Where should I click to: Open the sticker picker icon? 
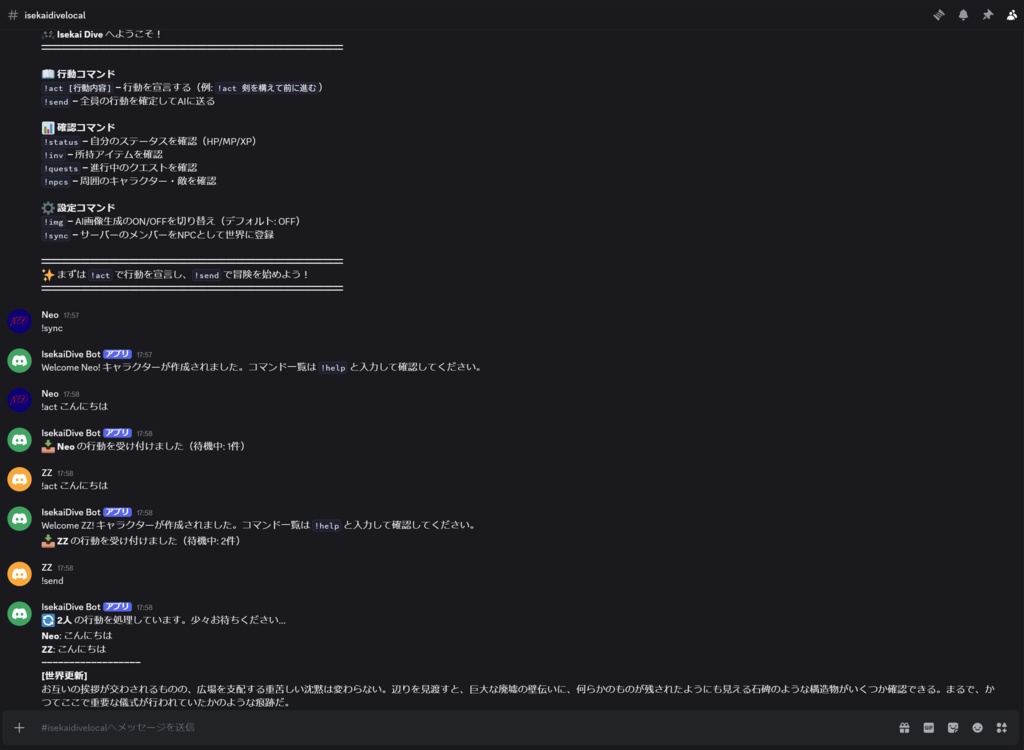pyautogui.click(x=953, y=727)
